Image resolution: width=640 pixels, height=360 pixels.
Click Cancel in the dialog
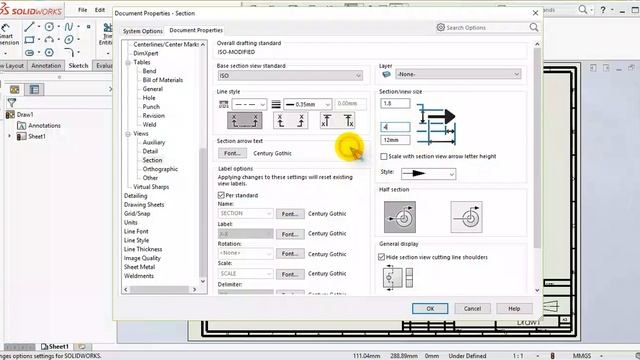[x=472, y=309]
